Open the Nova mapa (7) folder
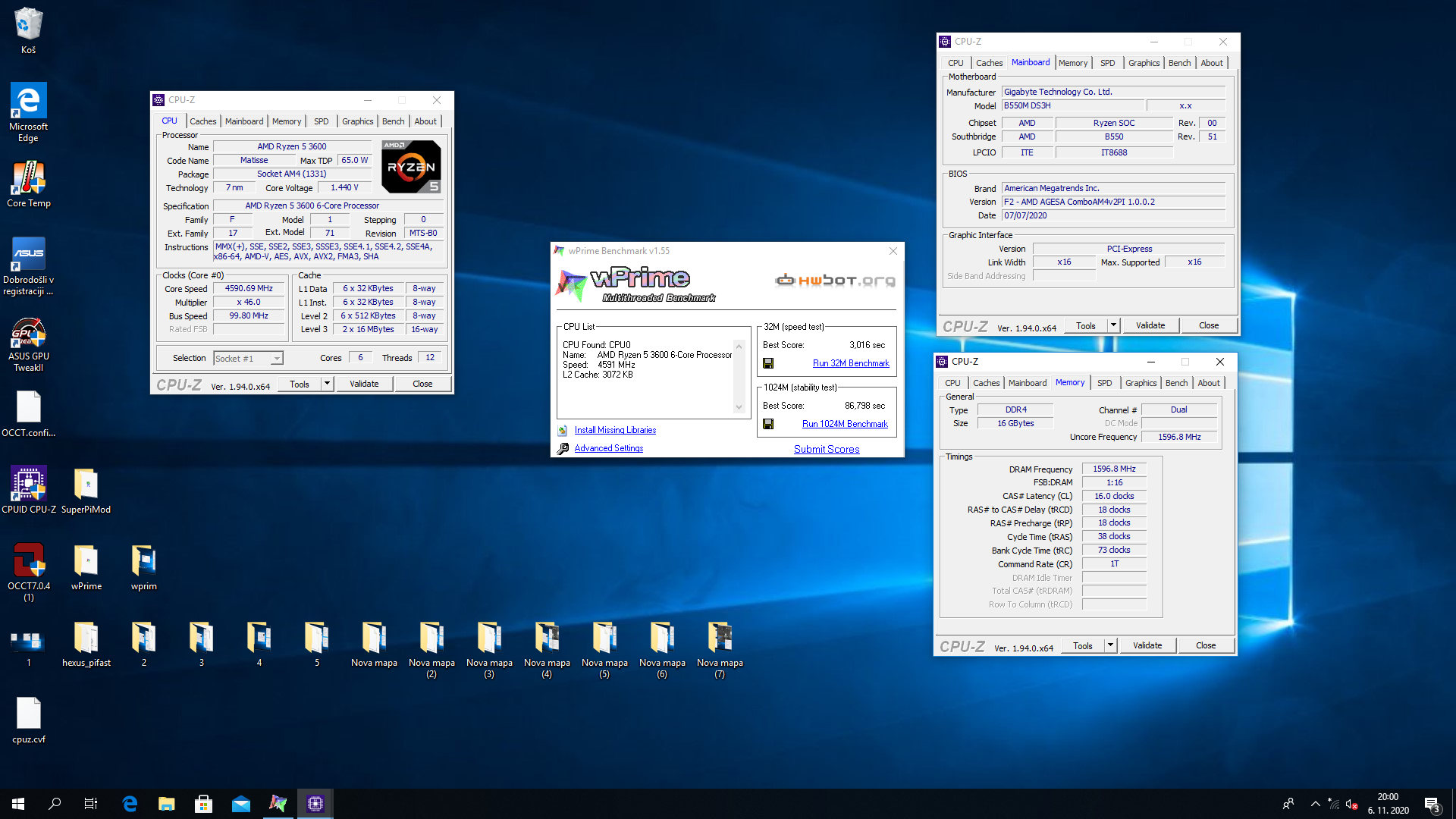Image resolution: width=1456 pixels, height=819 pixels. 720,649
